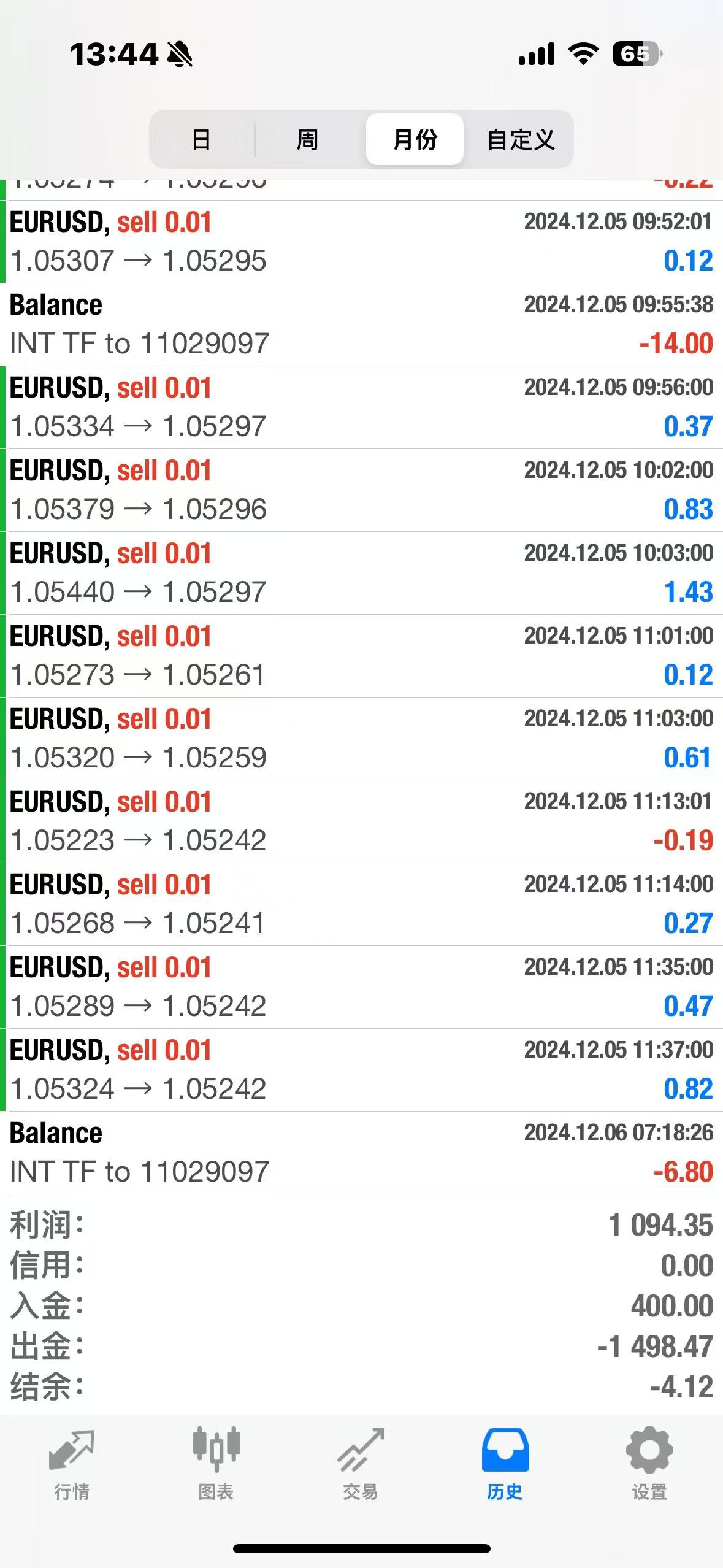Open the Quotes (行情) tab icon
The width and height of the screenshot is (723, 1568).
(72, 1450)
